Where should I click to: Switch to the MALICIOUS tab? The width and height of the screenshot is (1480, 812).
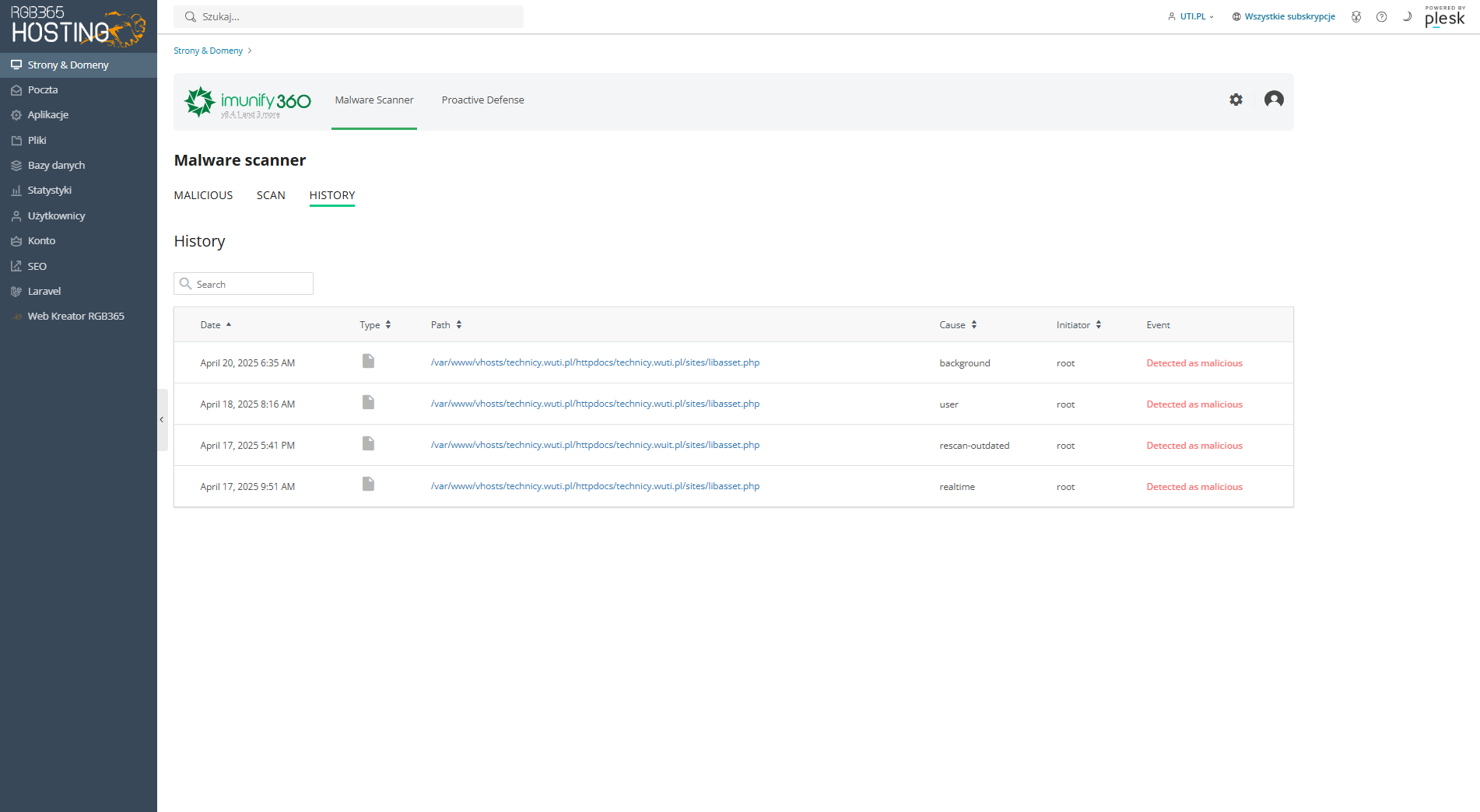coord(203,195)
